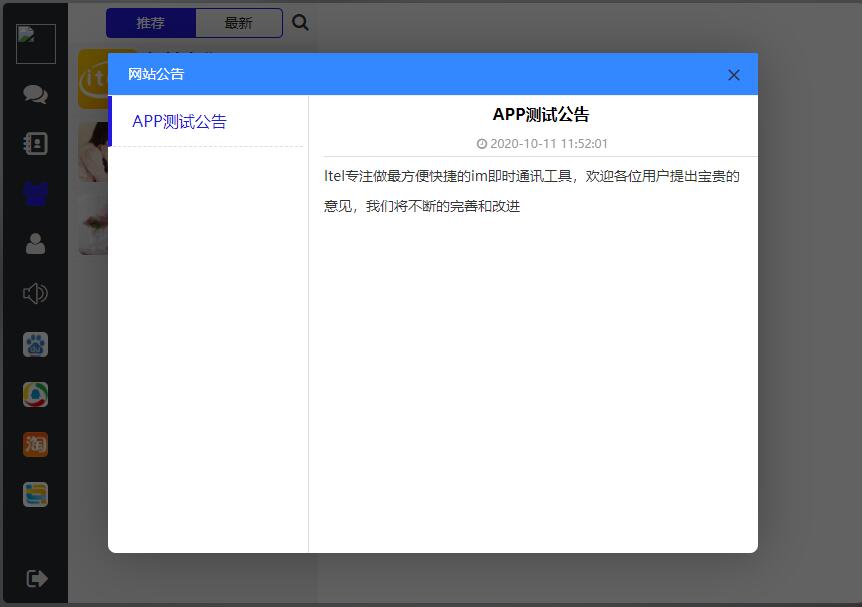Open the contacts address book icon
The height and width of the screenshot is (607, 862).
click(35, 144)
